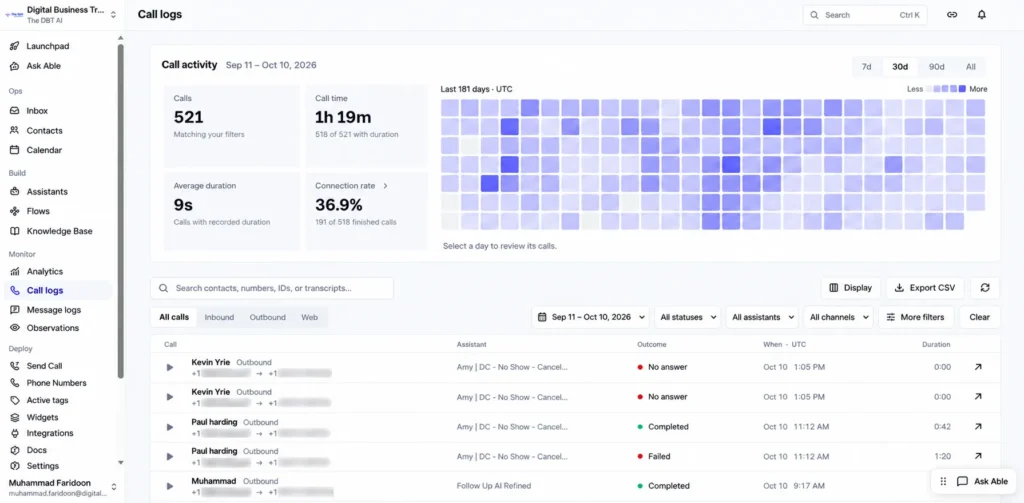Click the Display button
The width and height of the screenshot is (1024, 503).
click(x=850, y=288)
